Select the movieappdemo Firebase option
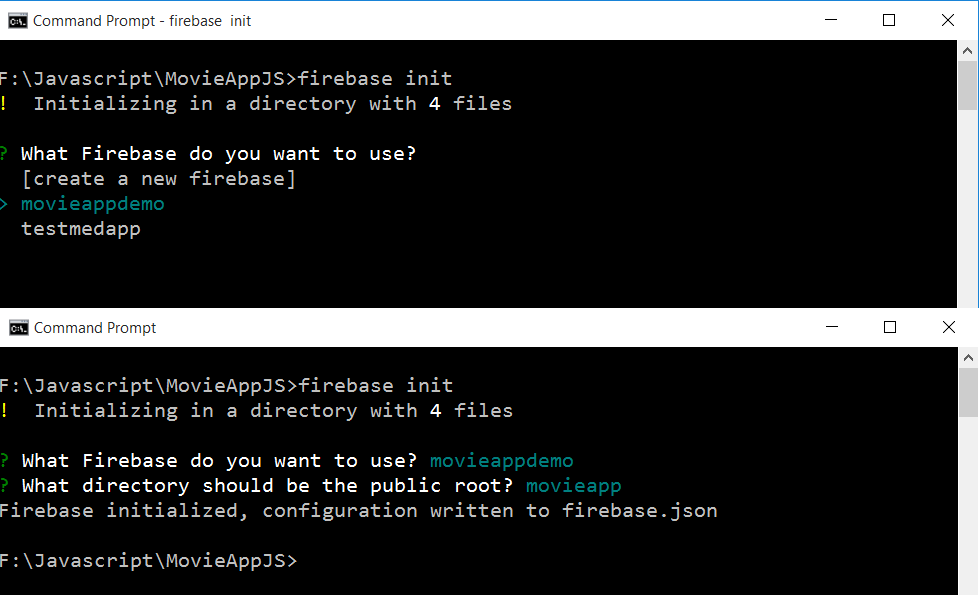This screenshot has height=608, width=979. tap(93, 204)
